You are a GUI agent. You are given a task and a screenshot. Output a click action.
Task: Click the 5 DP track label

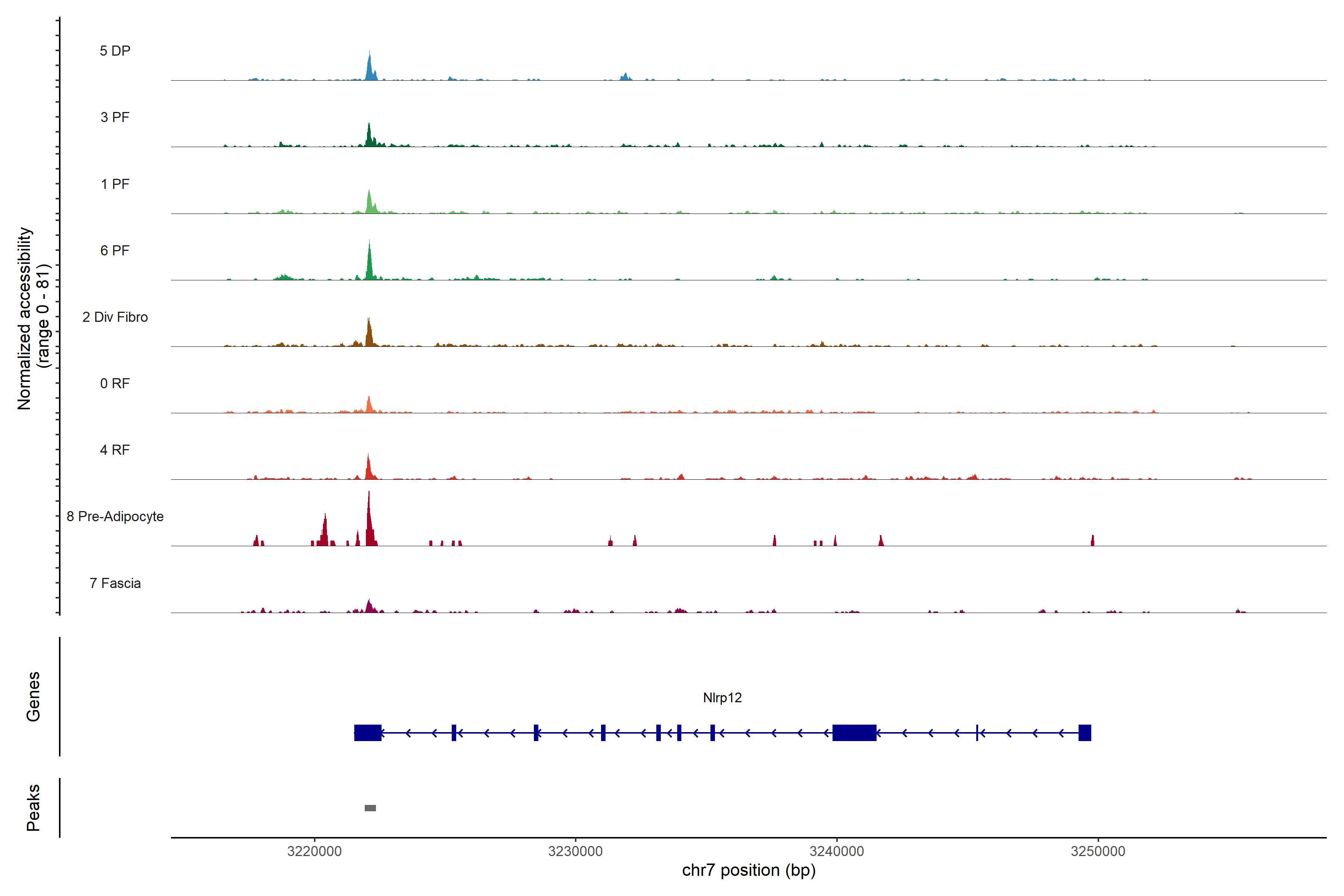(x=115, y=51)
